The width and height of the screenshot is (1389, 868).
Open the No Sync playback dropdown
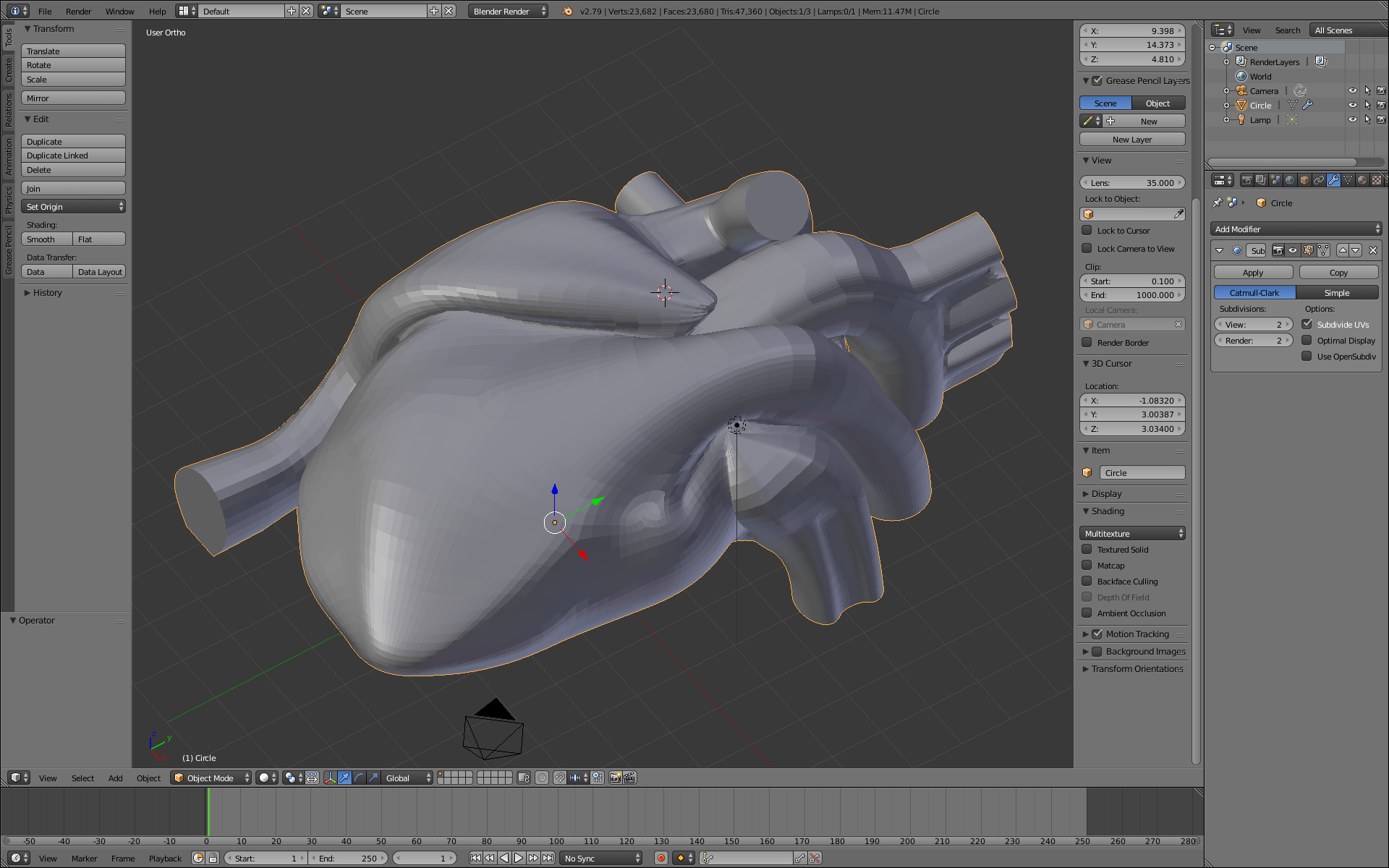[x=602, y=858]
